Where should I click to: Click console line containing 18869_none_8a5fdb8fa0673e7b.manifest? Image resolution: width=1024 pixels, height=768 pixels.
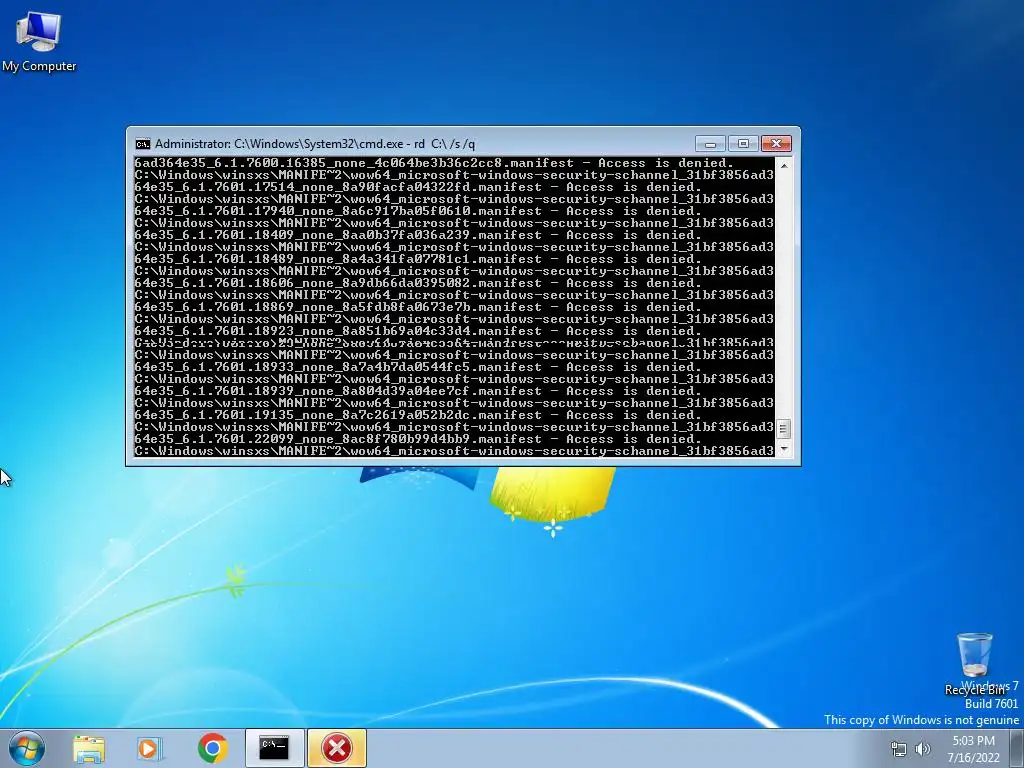click(x=418, y=308)
